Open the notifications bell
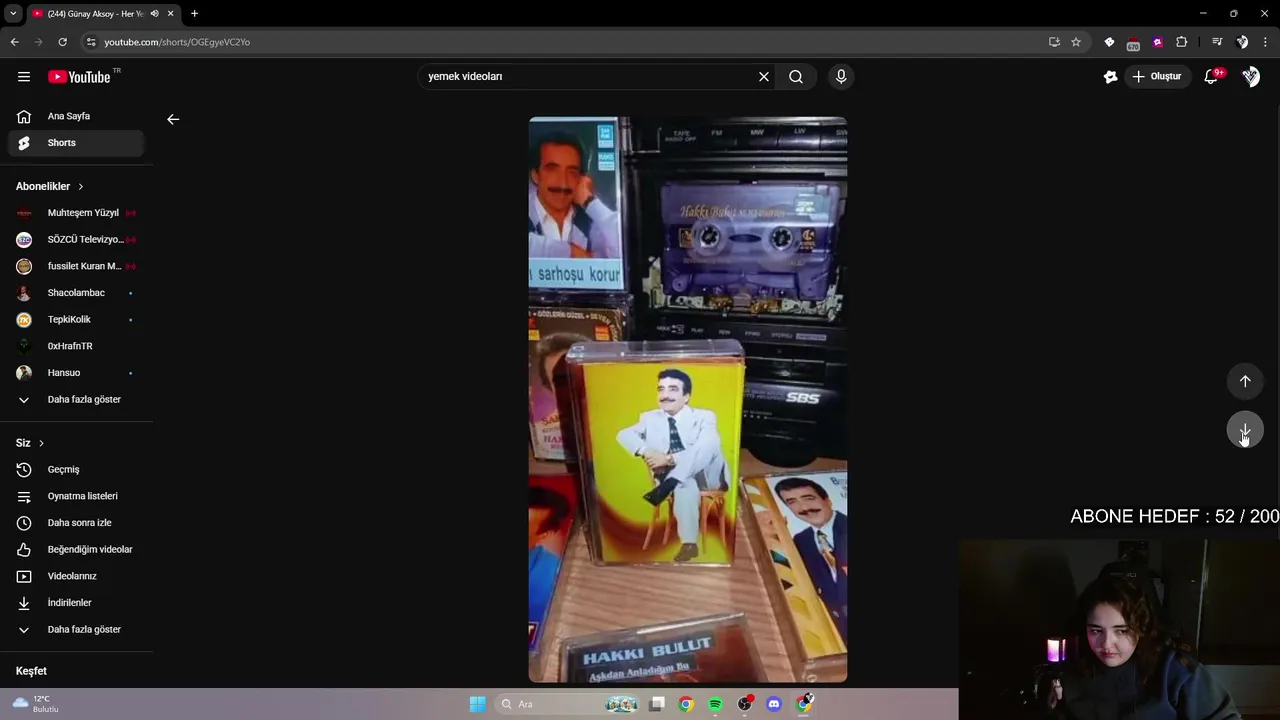The height and width of the screenshot is (720, 1280). (1212, 77)
